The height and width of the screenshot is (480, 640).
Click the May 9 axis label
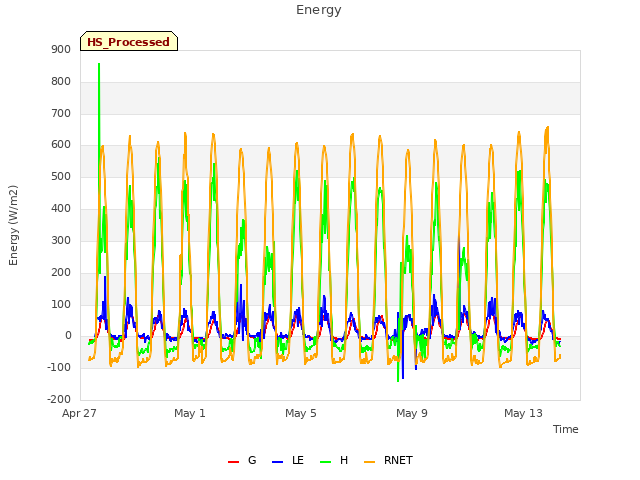click(x=412, y=413)
